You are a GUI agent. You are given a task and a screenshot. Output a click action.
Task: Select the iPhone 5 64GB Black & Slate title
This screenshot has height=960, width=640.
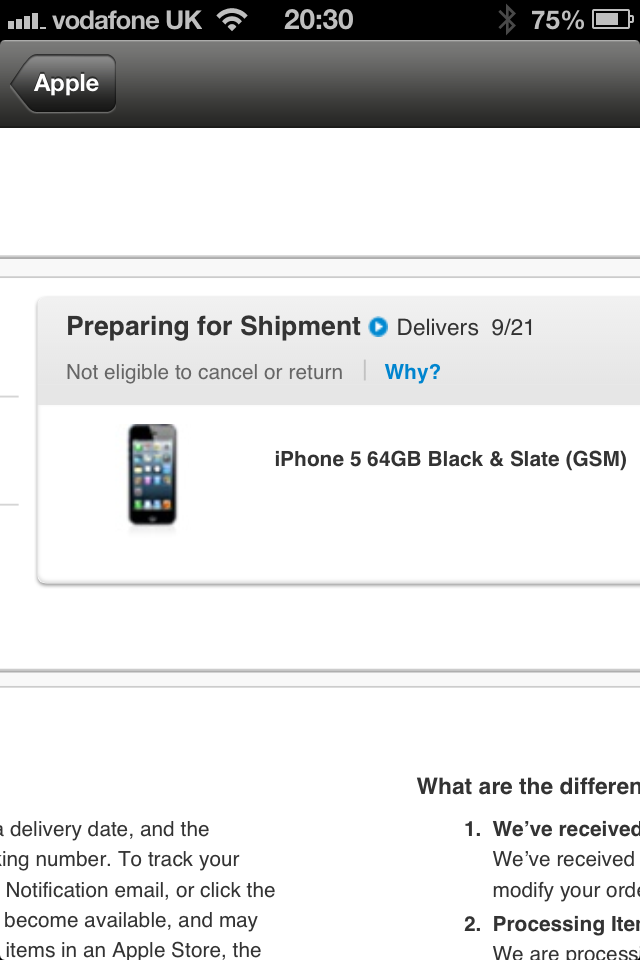pos(450,459)
